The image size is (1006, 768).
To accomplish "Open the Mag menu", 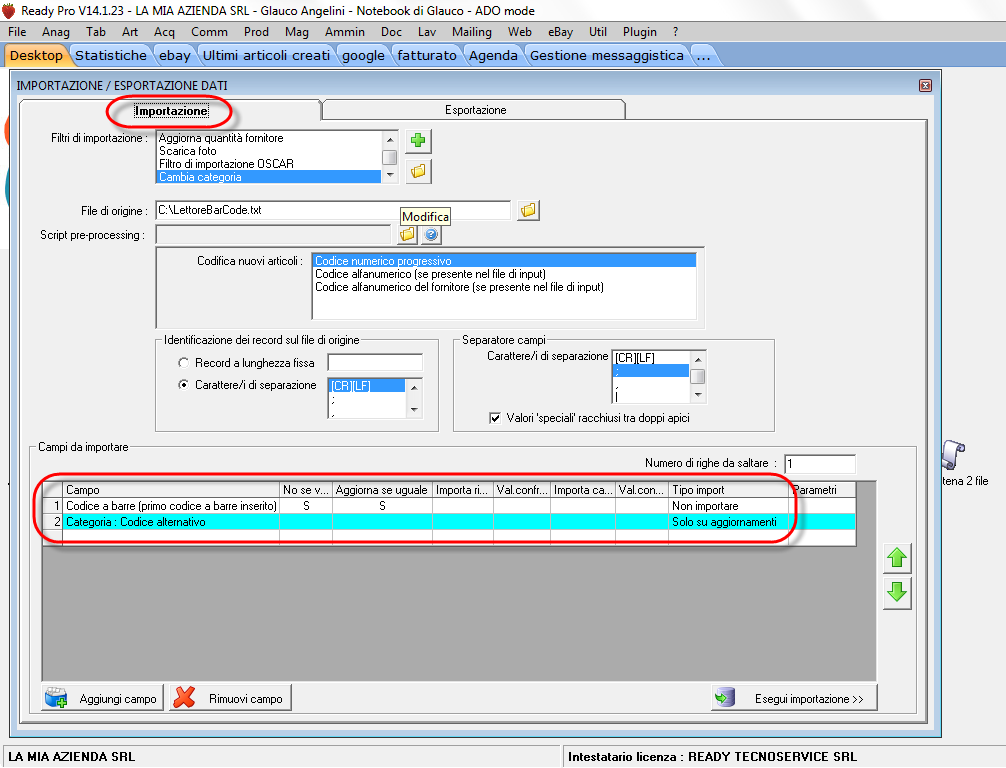I will tap(297, 31).
